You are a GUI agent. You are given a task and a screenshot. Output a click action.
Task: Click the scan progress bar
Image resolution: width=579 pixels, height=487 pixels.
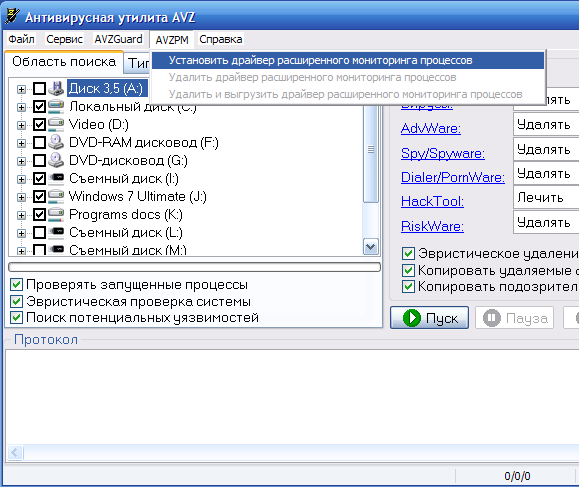point(194,267)
